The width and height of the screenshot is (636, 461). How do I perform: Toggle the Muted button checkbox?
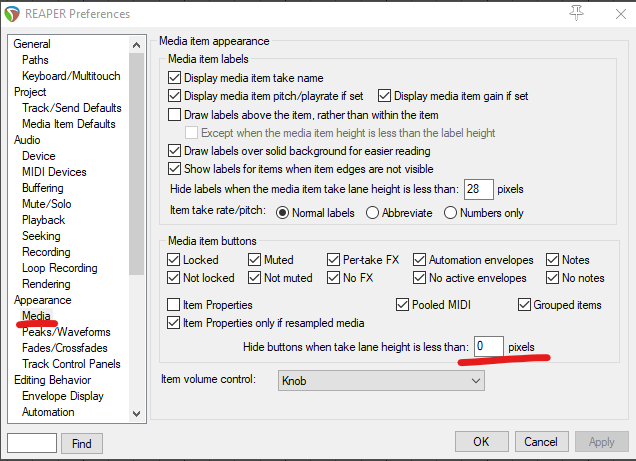coord(254,260)
